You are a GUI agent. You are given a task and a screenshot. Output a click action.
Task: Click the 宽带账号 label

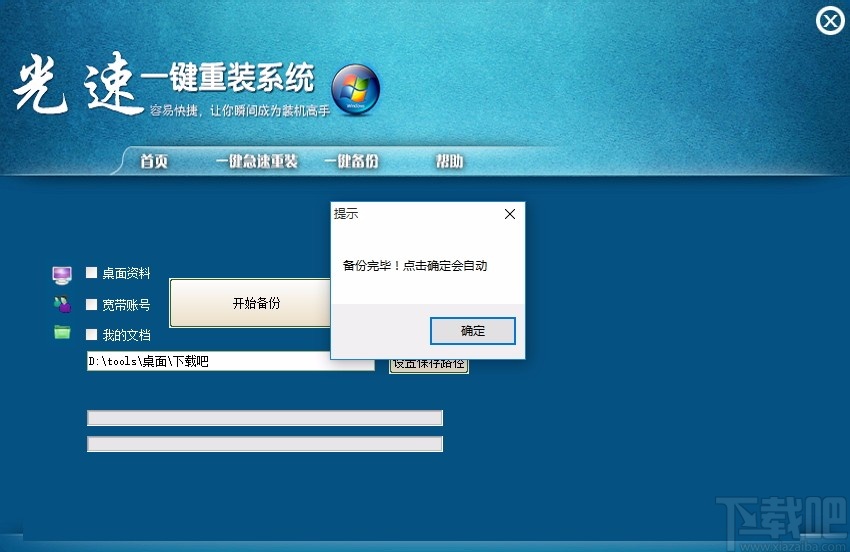point(126,305)
